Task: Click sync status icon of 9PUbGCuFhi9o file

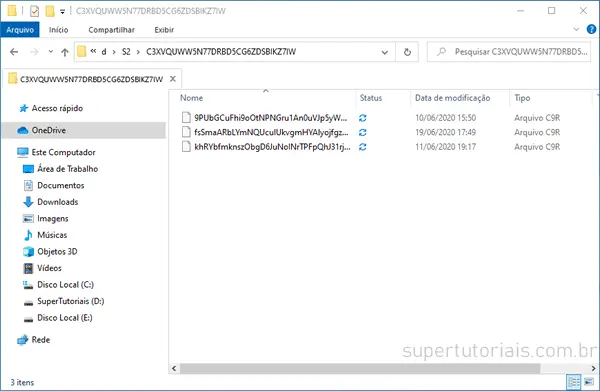Action: tap(363, 118)
